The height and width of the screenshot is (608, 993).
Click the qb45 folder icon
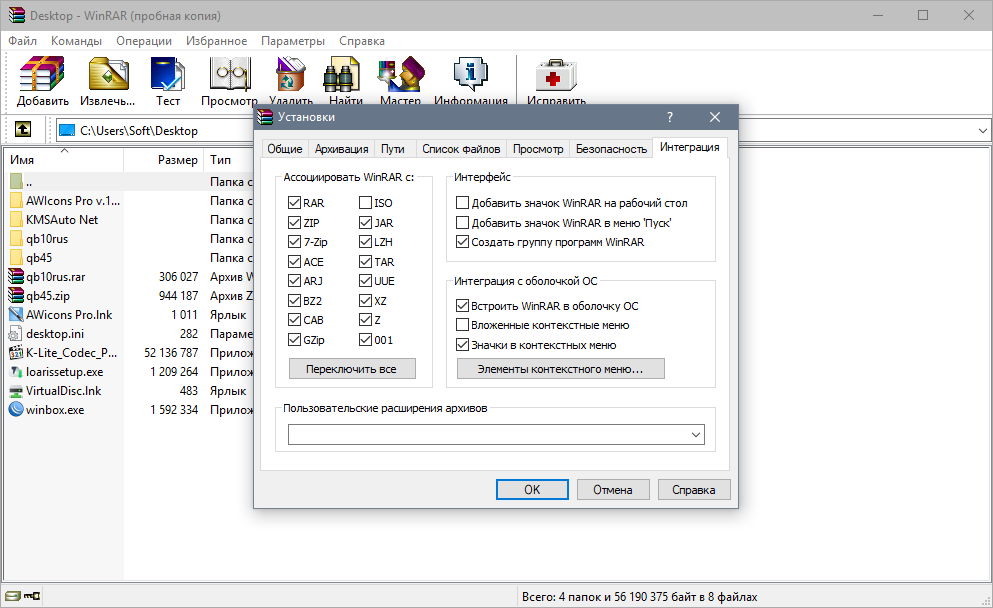16,258
